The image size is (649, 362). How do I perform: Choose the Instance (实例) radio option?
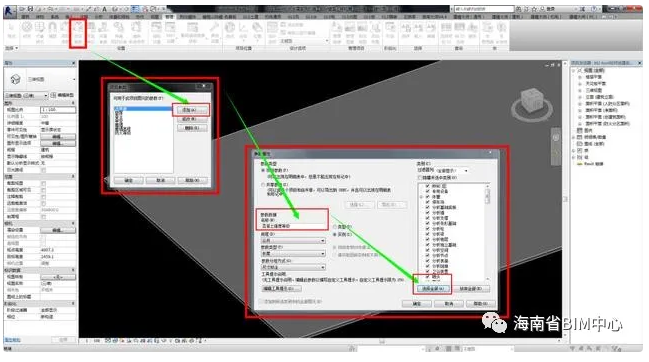(335, 235)
